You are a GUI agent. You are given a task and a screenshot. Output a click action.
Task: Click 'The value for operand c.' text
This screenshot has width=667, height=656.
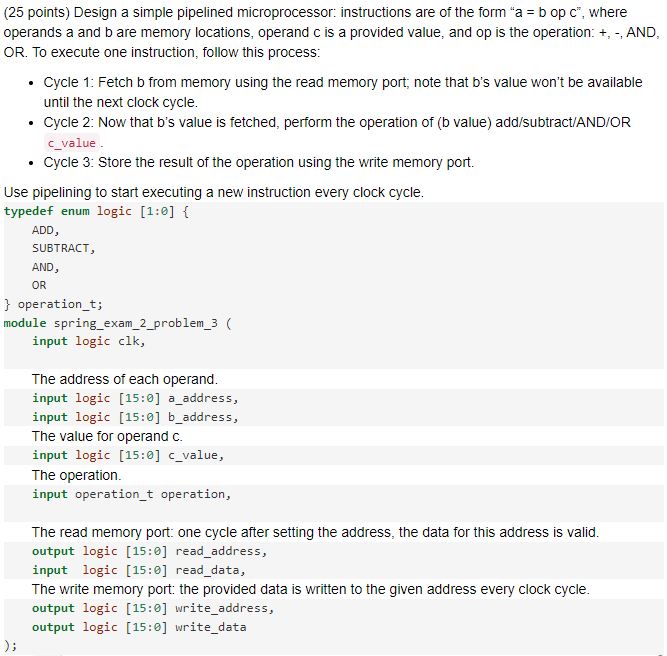107,436
